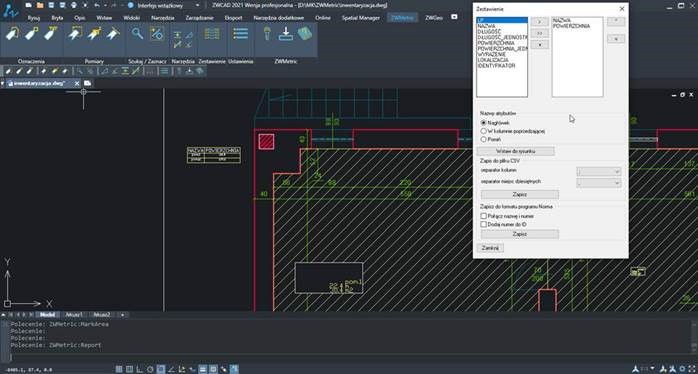Screen dimensions: 698x374
Task: Toggle the ortho mode icon in the status bar
Action: [140, 369]
